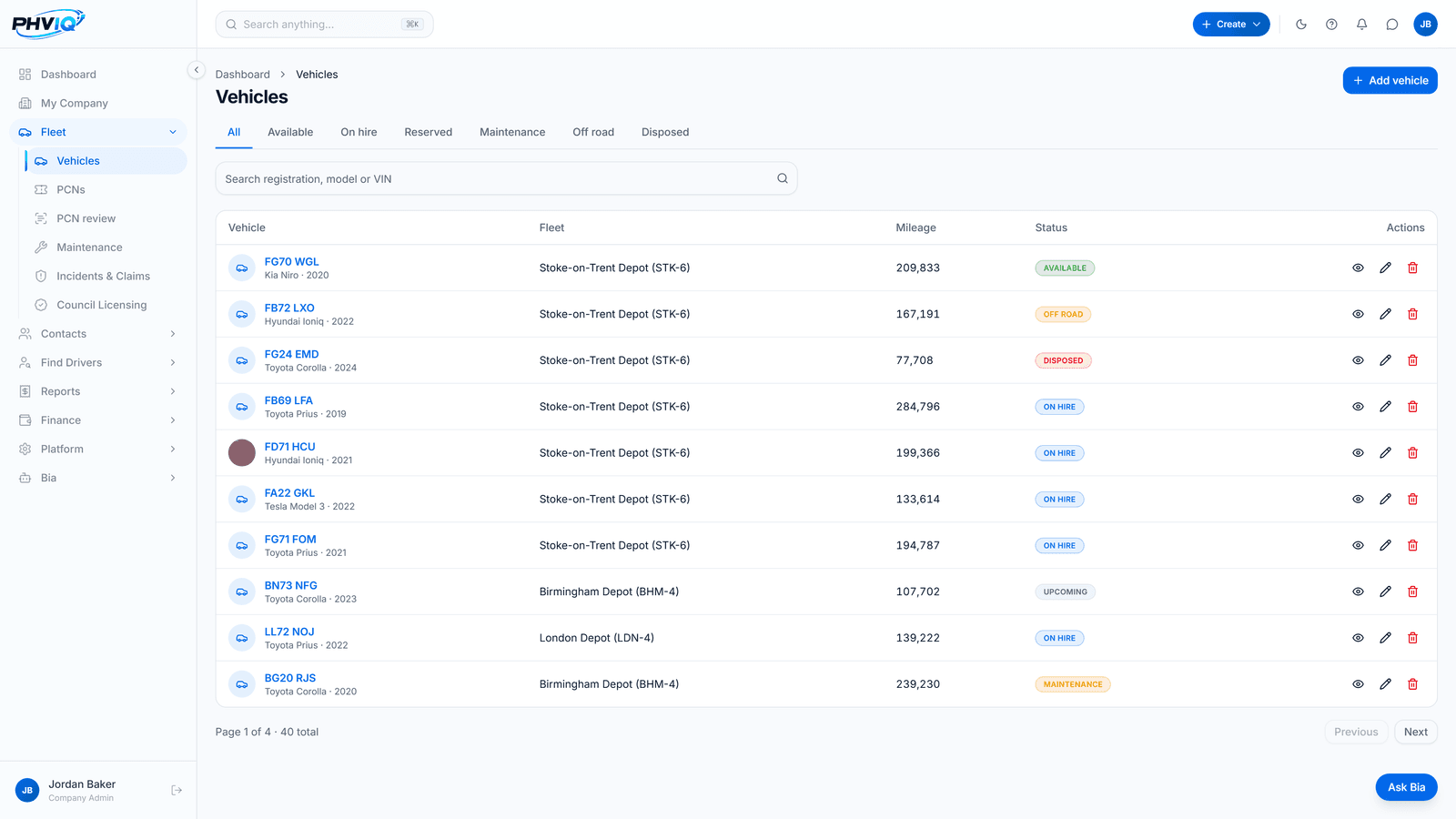Open notifications bell icon

1362,25
